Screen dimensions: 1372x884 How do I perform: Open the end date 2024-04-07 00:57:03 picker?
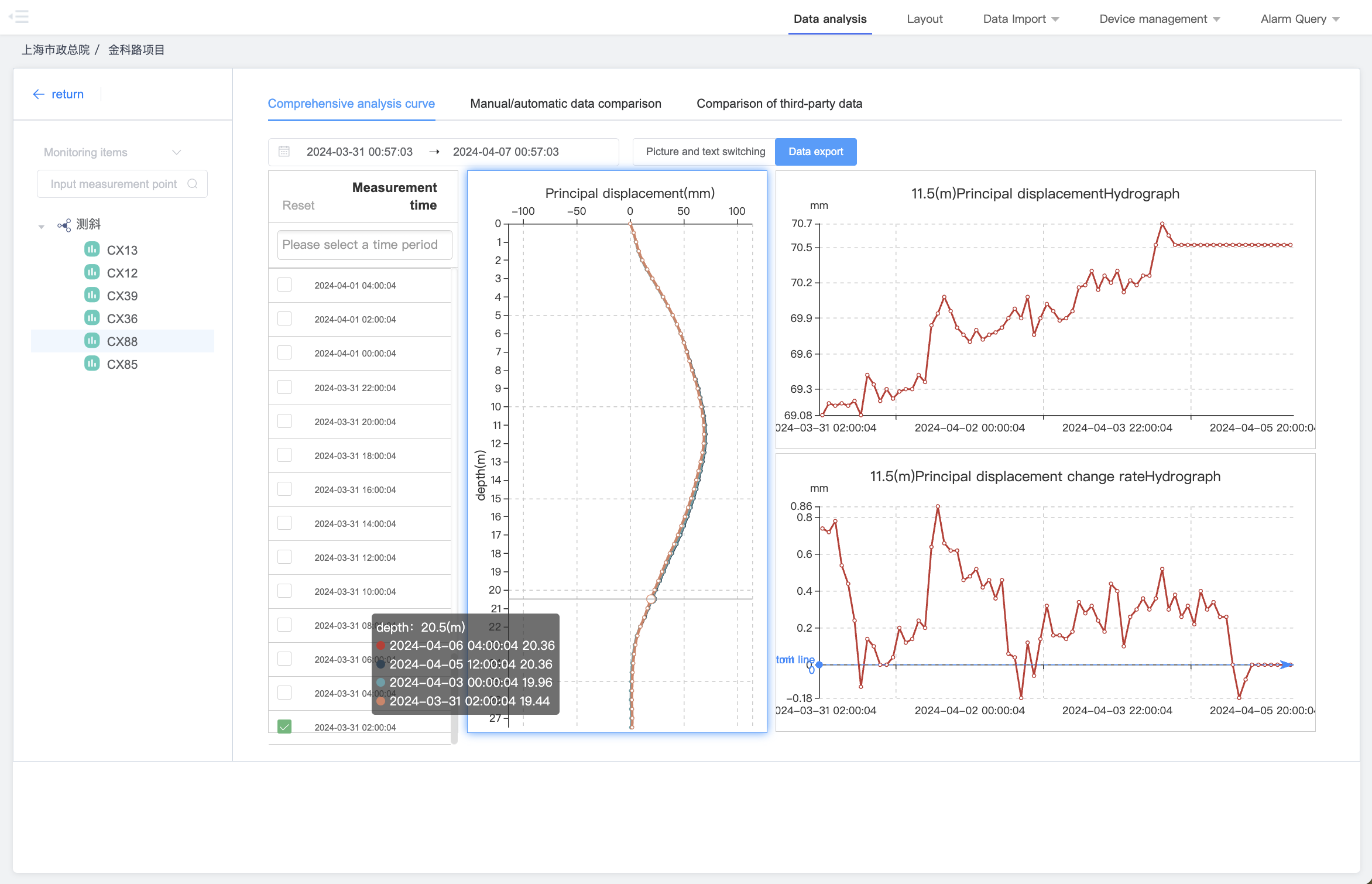point(506,152)
